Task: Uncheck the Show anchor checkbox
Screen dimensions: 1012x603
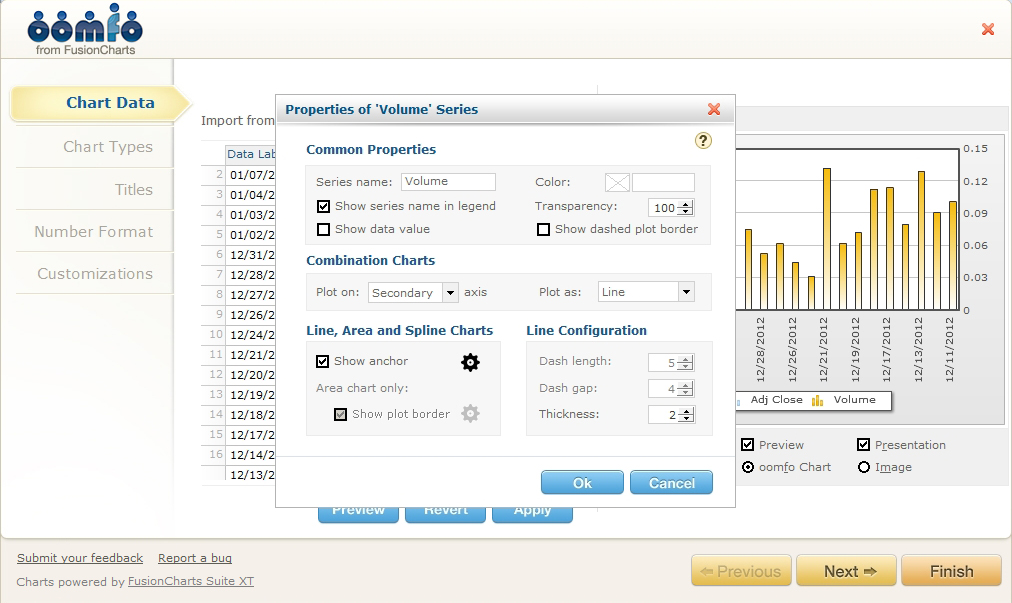Action: pyautogui.click(x=323, y=361)
